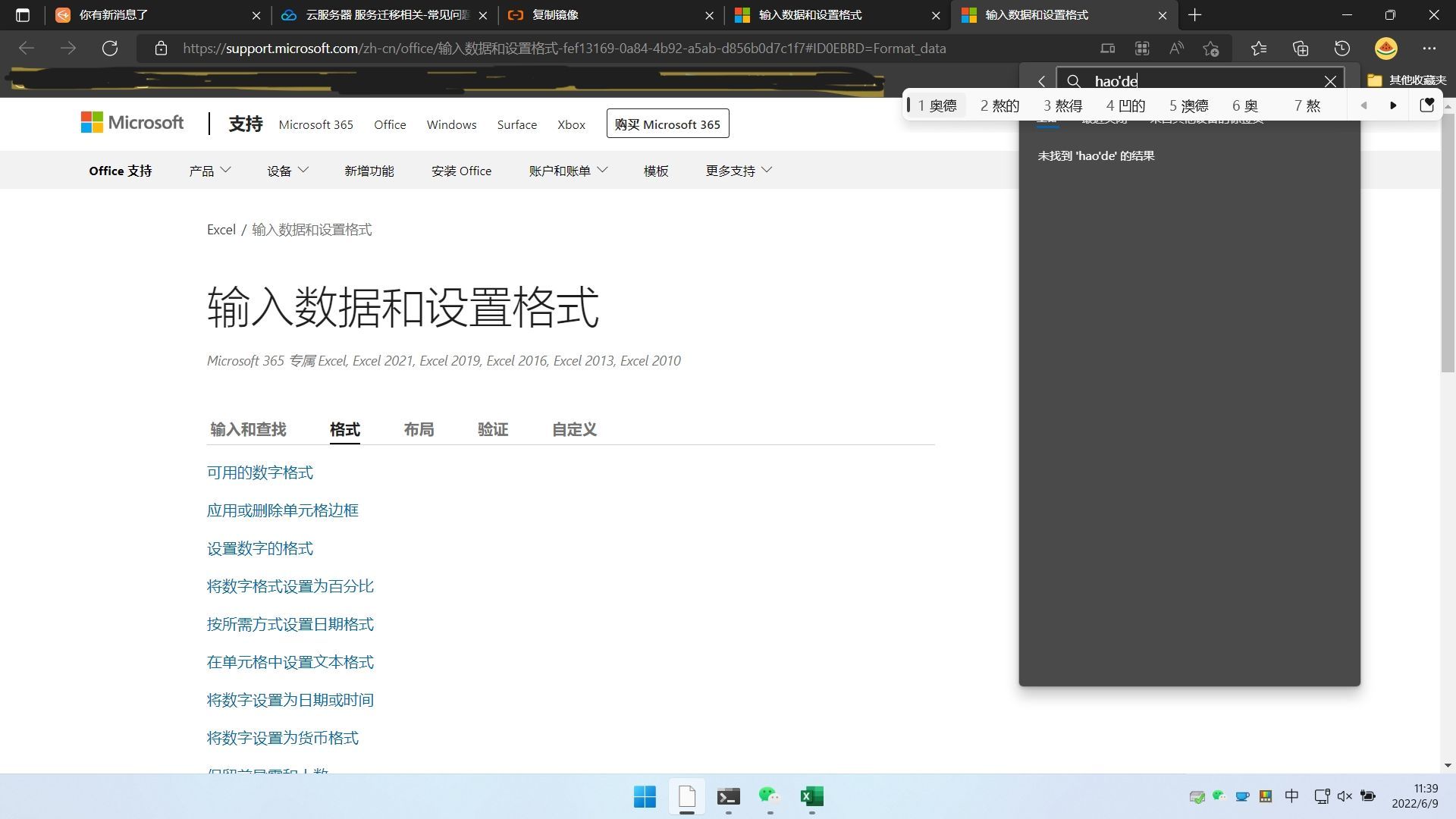Image resolution: width=1456 pixels, height=819 pixels.
Task: Click the 购买 Microsoft 365 button
Action: (x=667, y=124)
